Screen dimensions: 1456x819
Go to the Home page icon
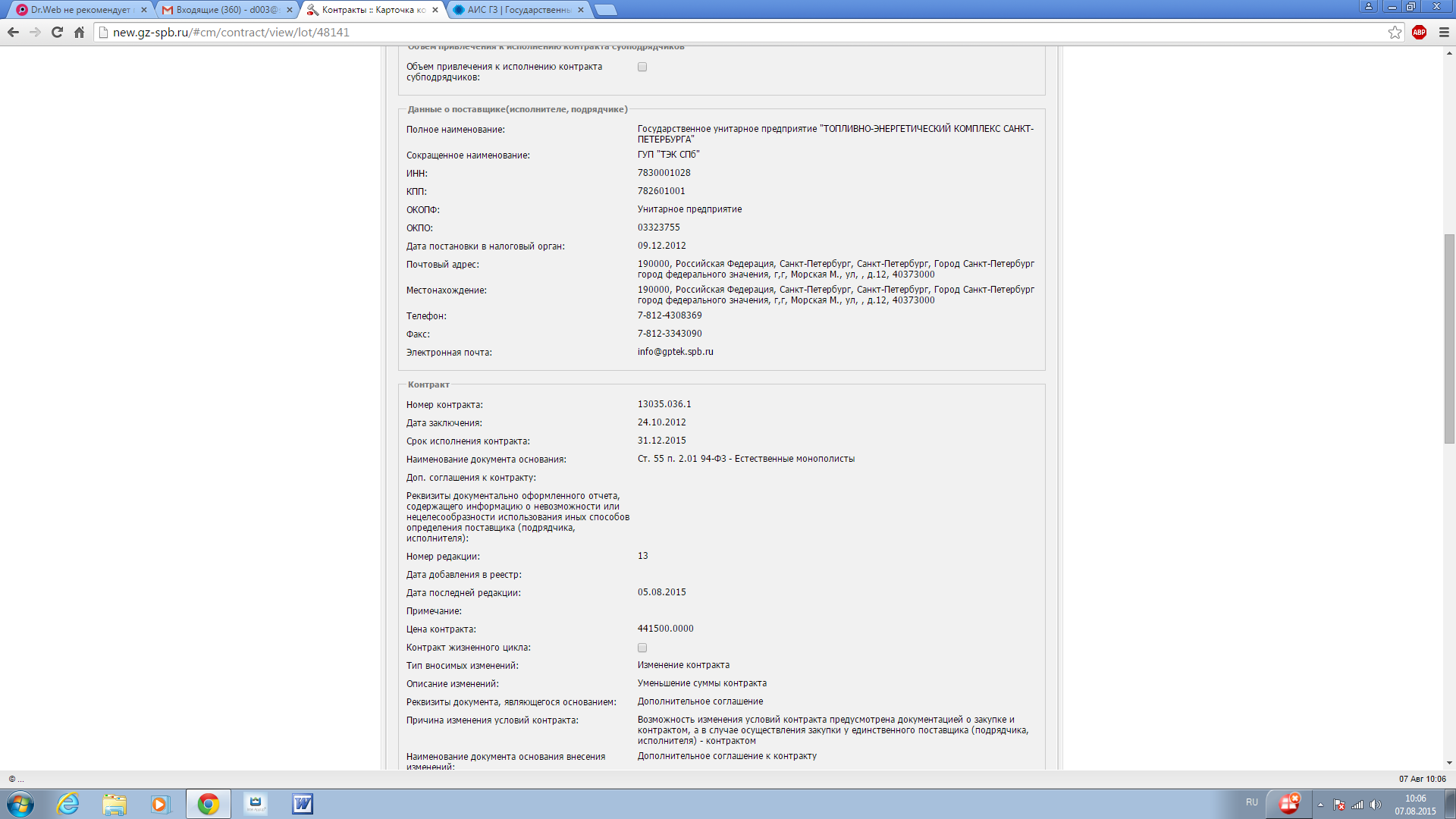79,32
